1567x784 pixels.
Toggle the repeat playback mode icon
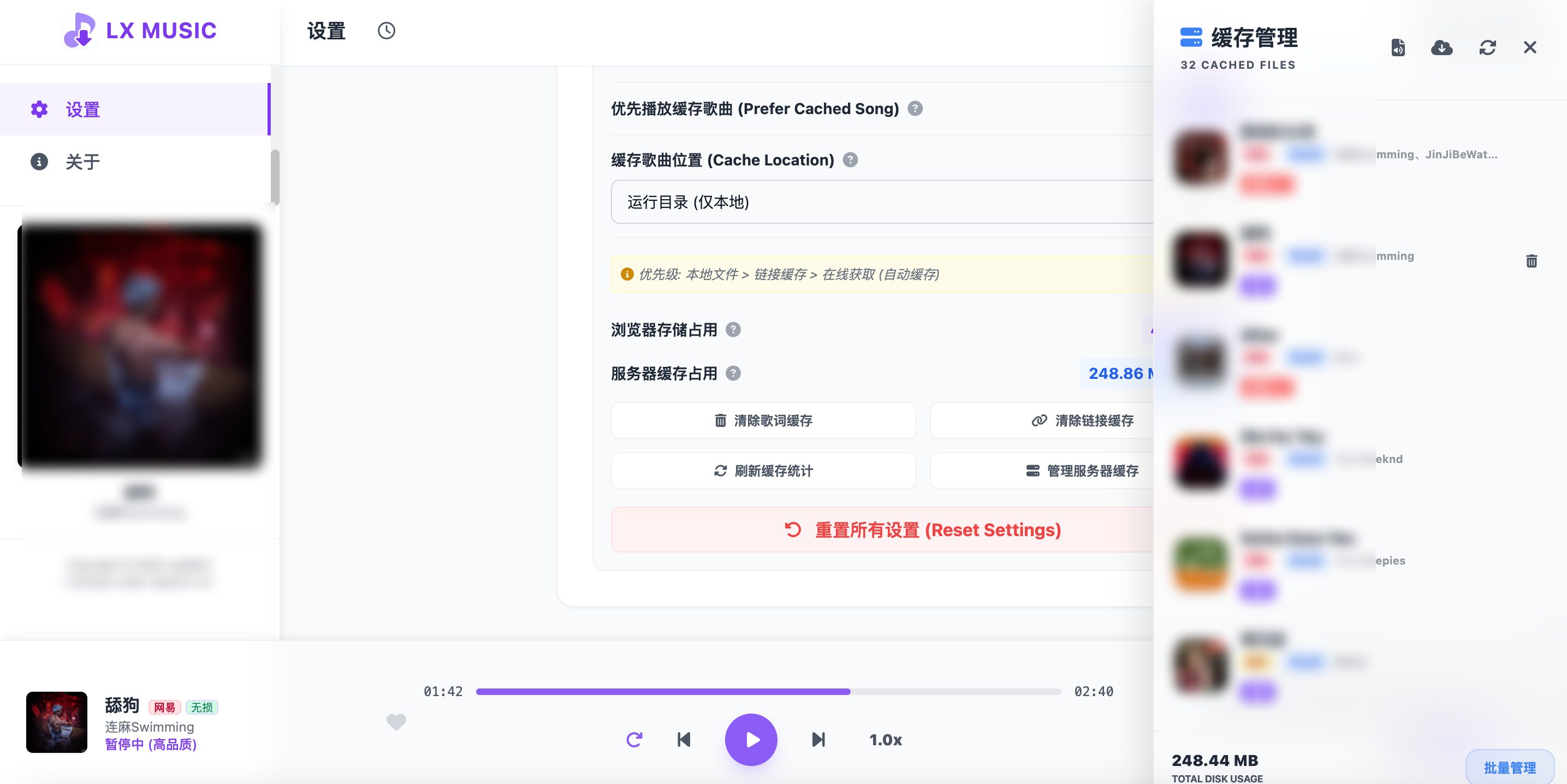(634, 739)
